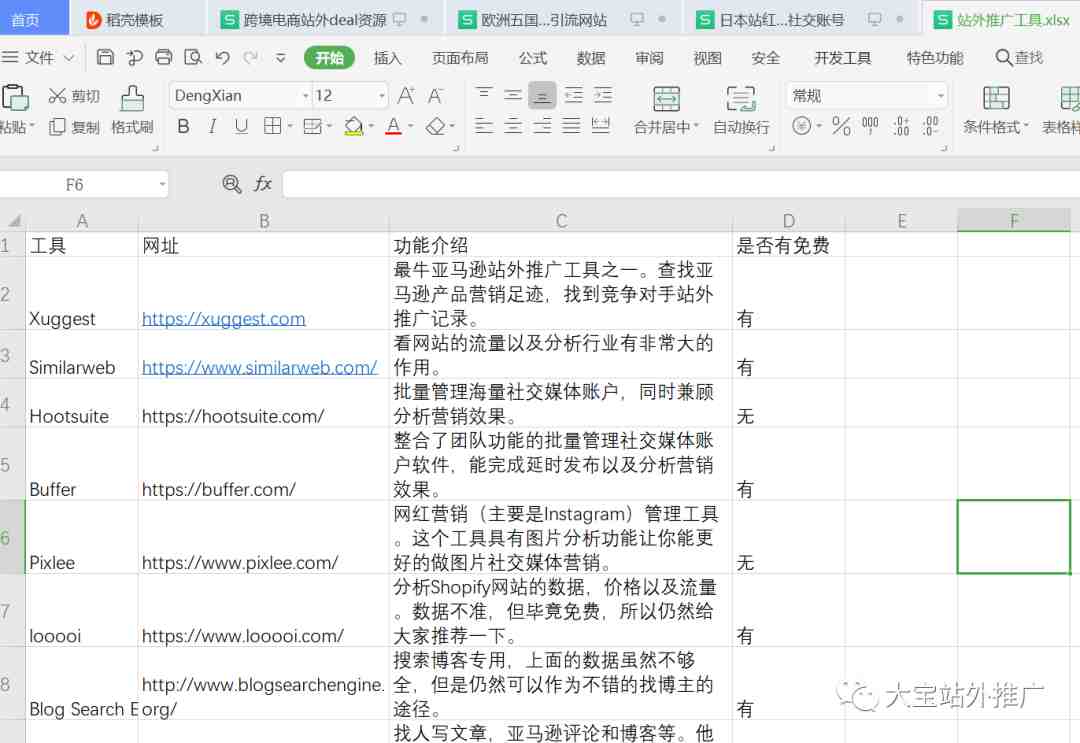Decrease cell indent
This screenshot has height=743, width=1080.
pos(573,95)
